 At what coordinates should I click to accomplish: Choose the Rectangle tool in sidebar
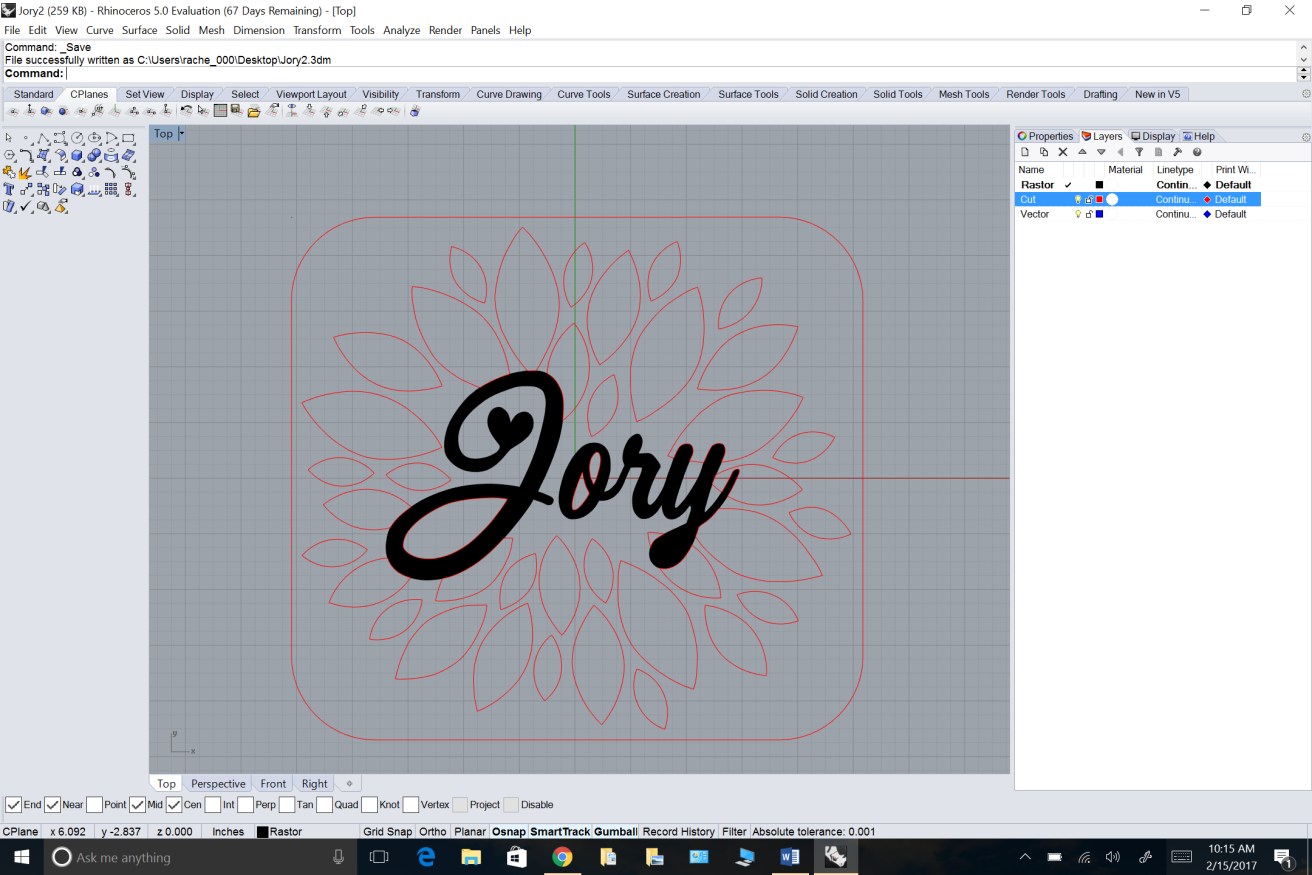pos(128,138)
